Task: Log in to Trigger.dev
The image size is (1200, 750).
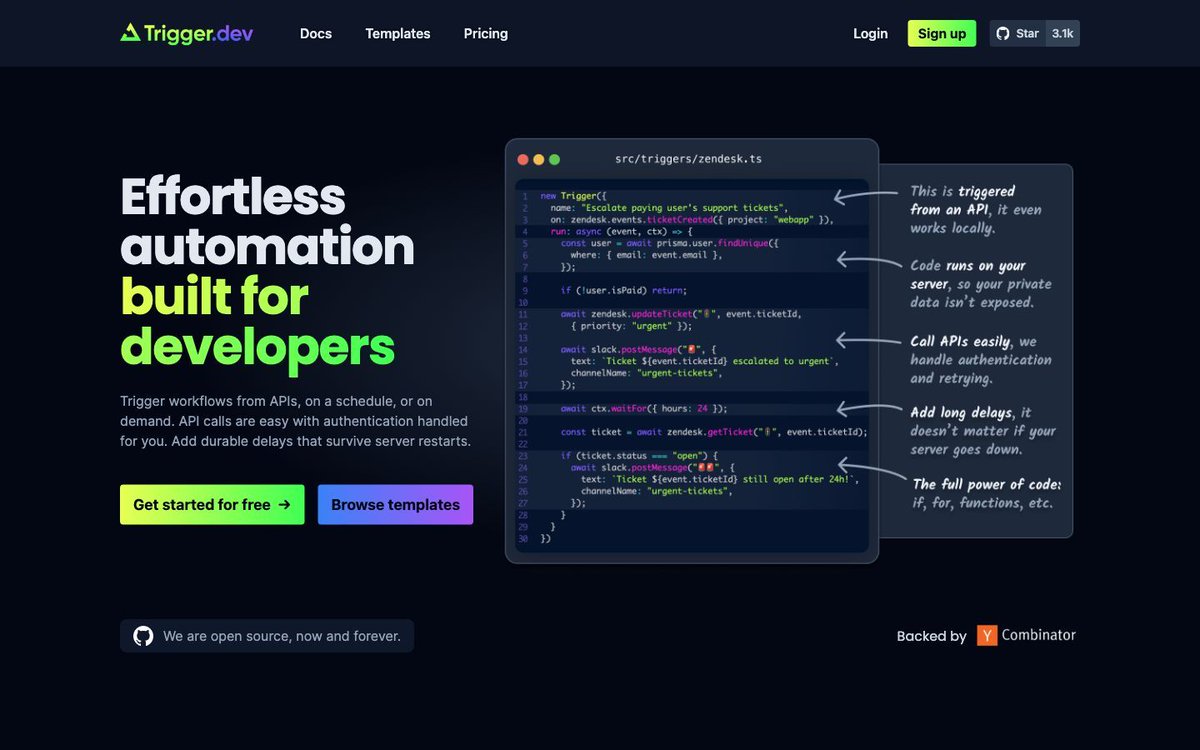Action: click(x=870, y=33)
